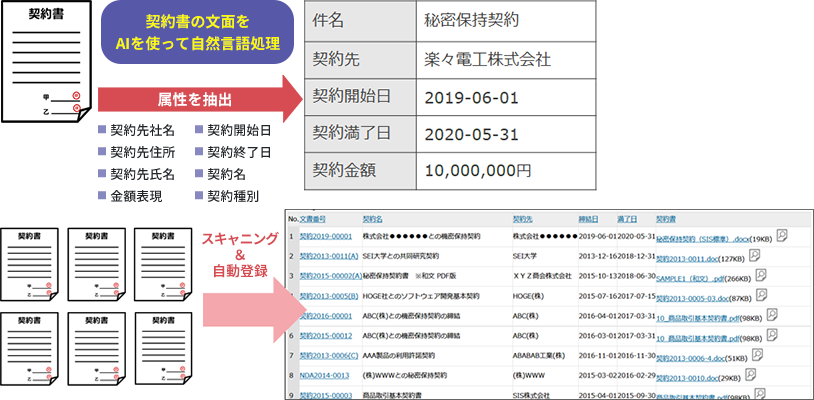Select cell (株)WWWとの秘密保持契約
Image resolution: width=814 pixels, height=400 pixels.
pos(405,376)
